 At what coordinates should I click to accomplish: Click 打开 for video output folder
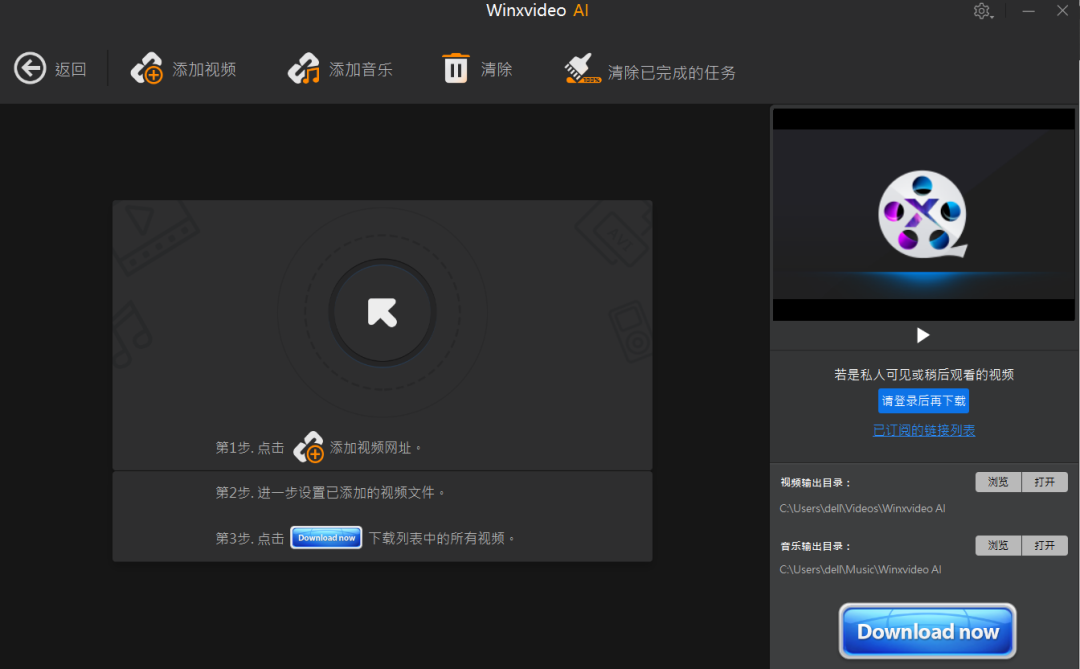pos(1044,482)
